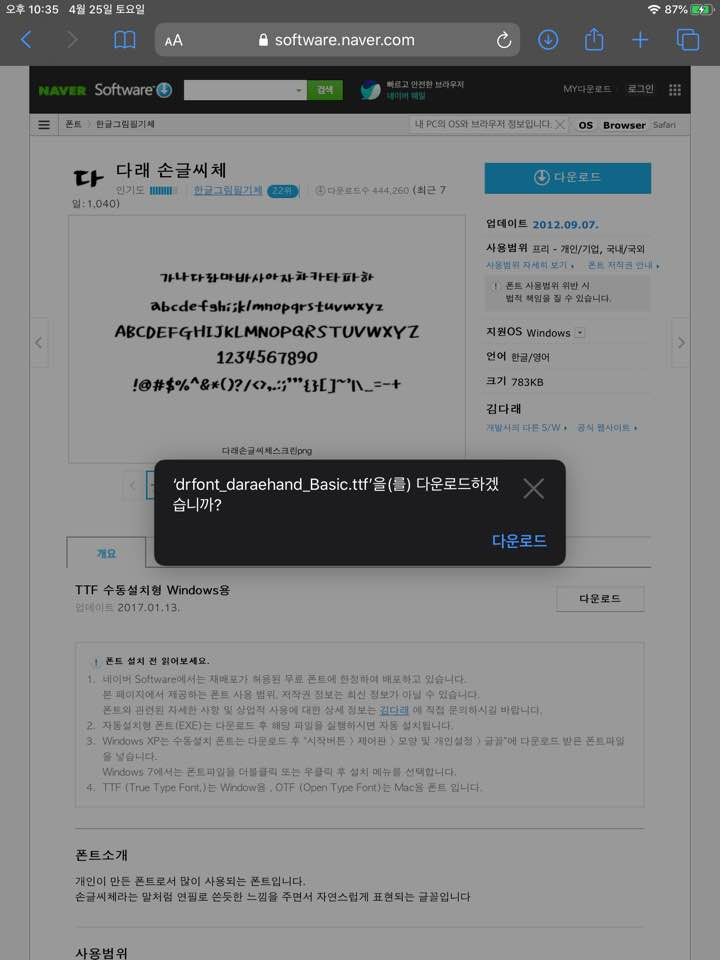Go to previous software with left chevron
The width and height of the screenshot is (720, 960).
click(39, 342)
